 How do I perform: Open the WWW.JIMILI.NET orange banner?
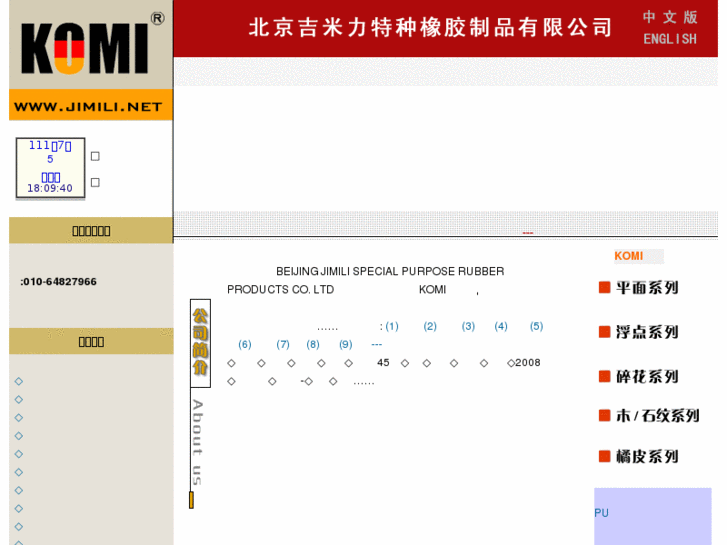(91, 106)
